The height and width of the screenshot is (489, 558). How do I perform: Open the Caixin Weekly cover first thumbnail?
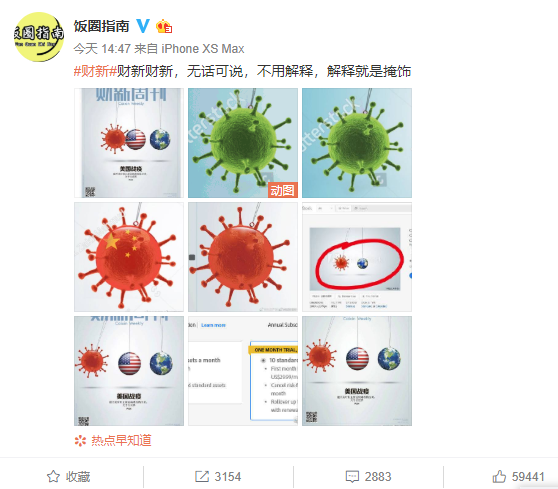coord(129,143)
